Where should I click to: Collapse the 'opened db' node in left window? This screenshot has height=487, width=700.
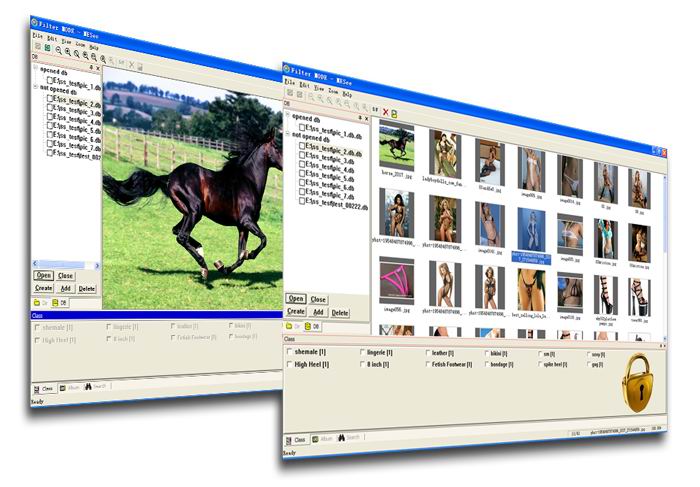pyautogui.click(x=36, y=68)
